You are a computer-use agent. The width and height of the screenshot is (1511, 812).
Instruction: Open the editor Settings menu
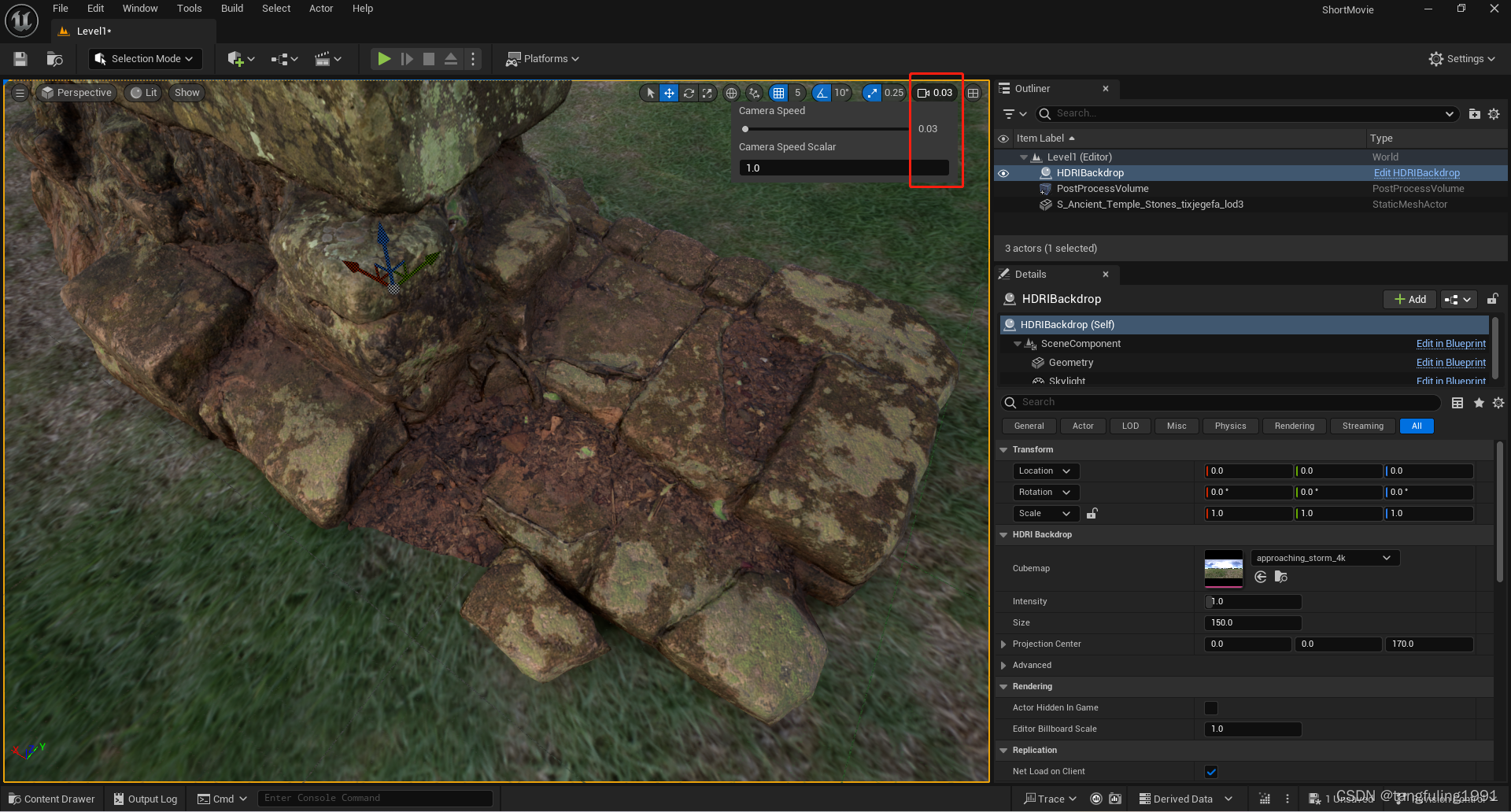[1462, 59]
